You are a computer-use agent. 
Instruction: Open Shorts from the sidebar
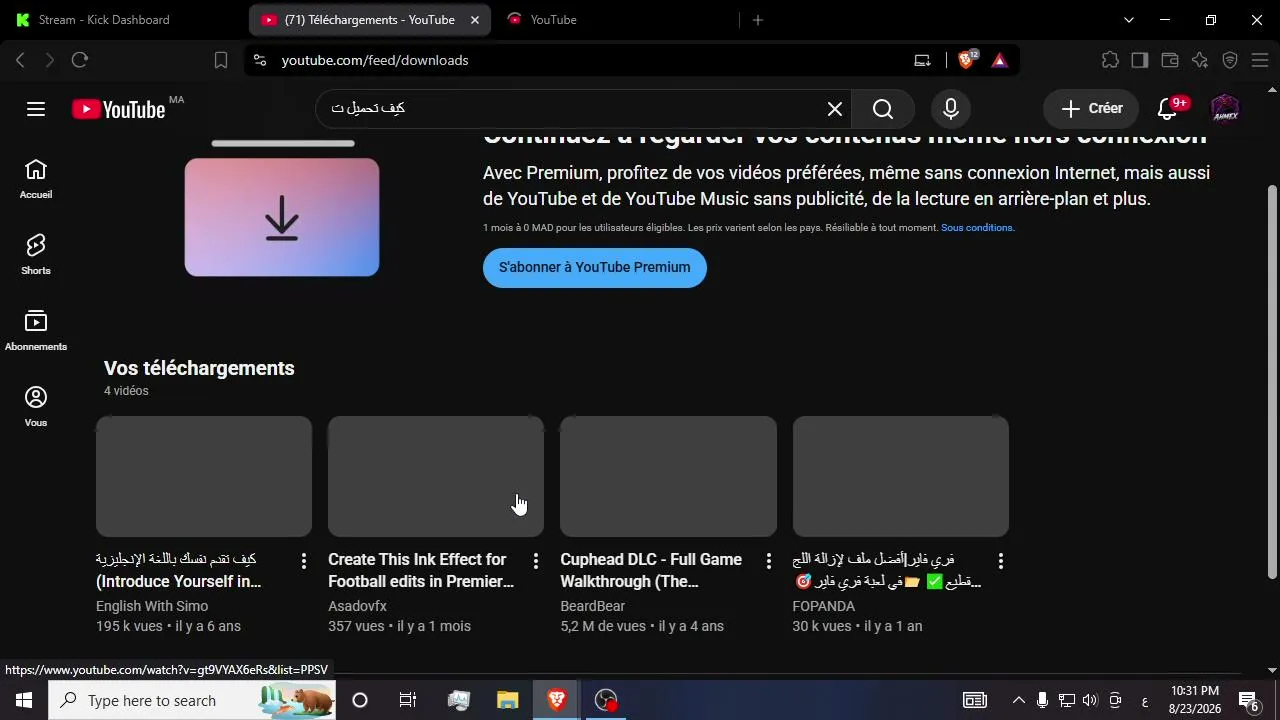click(x=36, y=256)
